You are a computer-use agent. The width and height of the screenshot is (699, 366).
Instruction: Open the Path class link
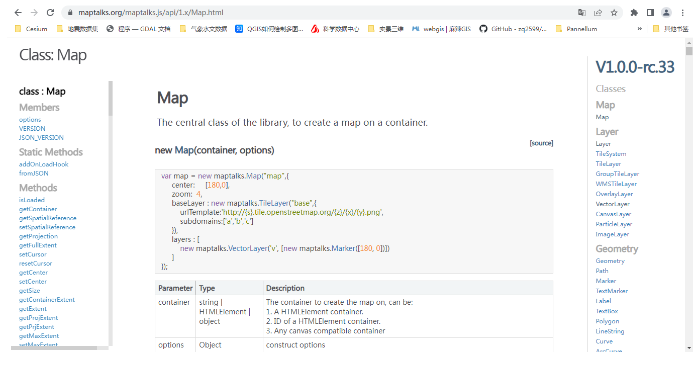pyautogui.click(x=602, y=271)
